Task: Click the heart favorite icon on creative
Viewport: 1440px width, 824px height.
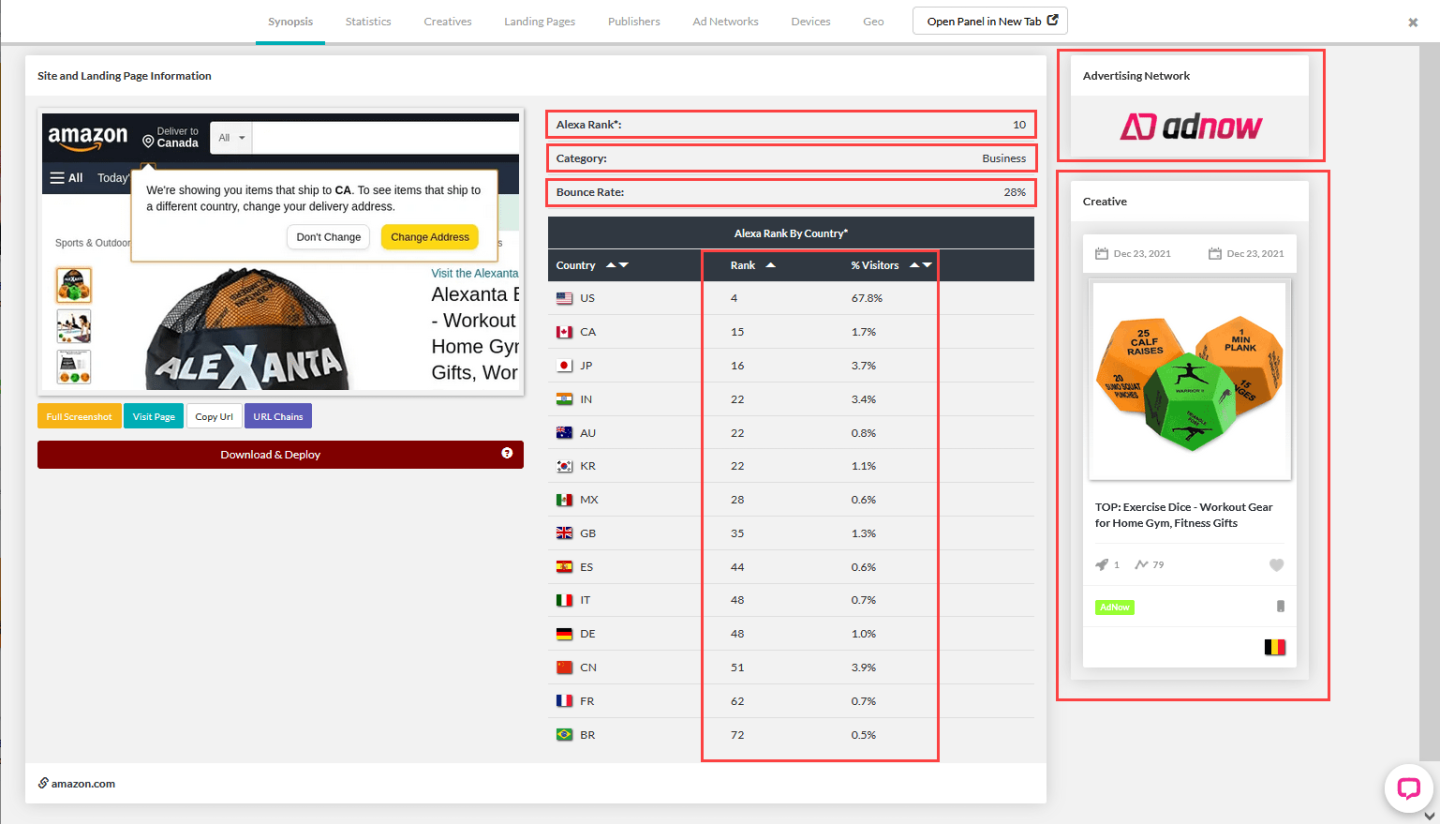Action: (1276, 565)
